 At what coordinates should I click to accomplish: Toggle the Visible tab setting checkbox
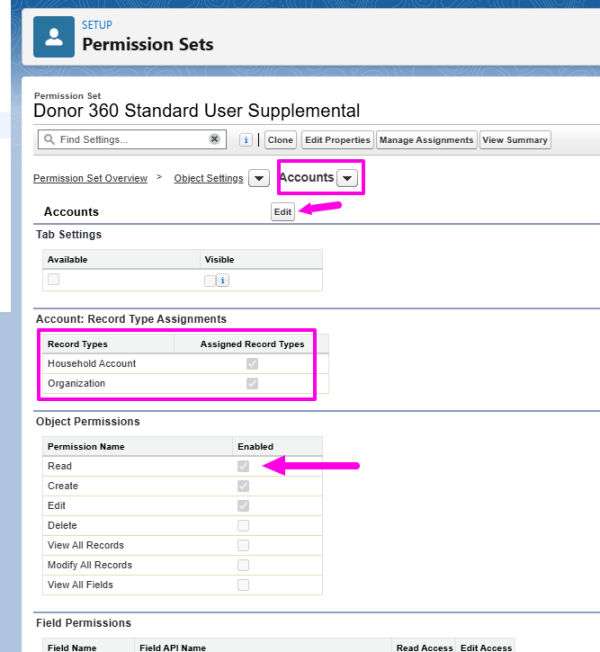click(x=210, y=281)
